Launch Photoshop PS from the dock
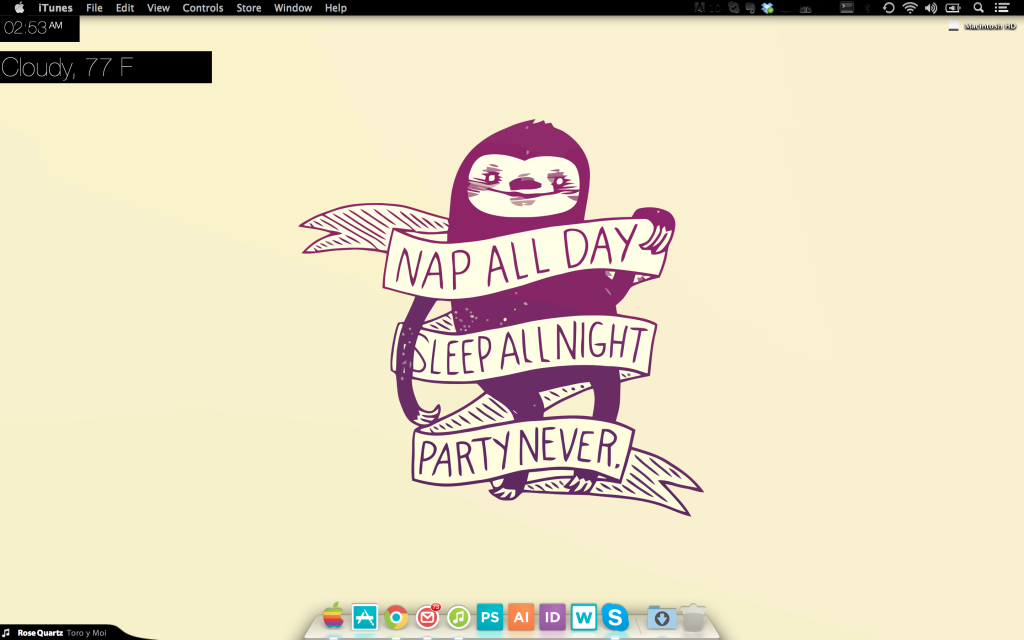Viewport: 1024px width, 640px height. tap(490, 617)
